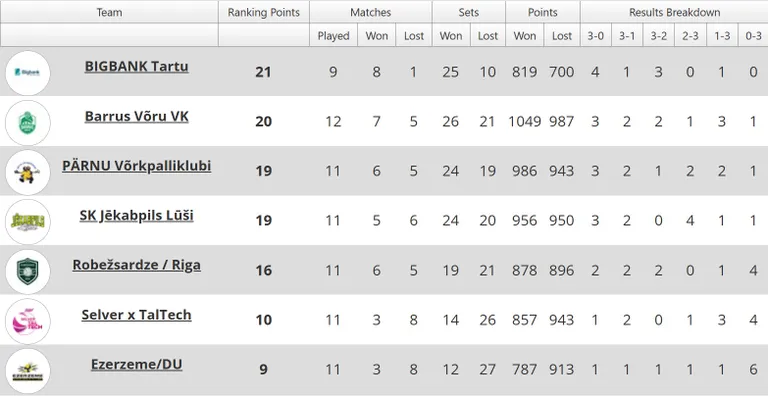
Task: Click the Barrus Võru VK green logo
Action: point(27,123)
